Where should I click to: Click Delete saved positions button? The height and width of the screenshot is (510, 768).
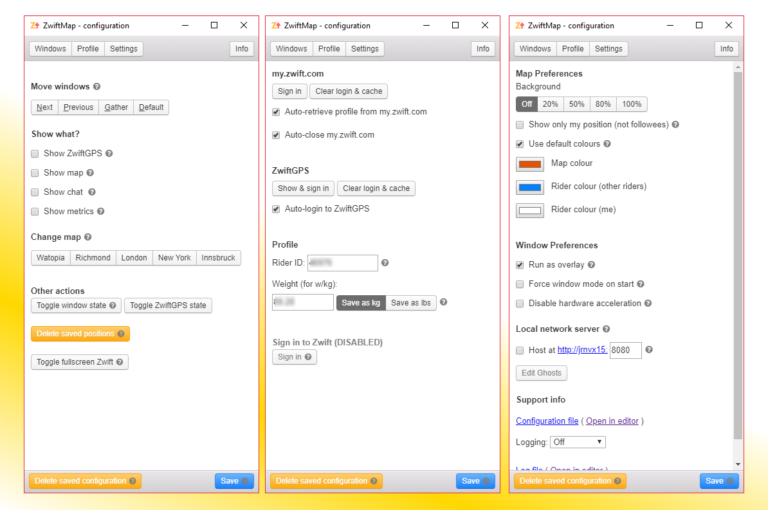(80, 334)
